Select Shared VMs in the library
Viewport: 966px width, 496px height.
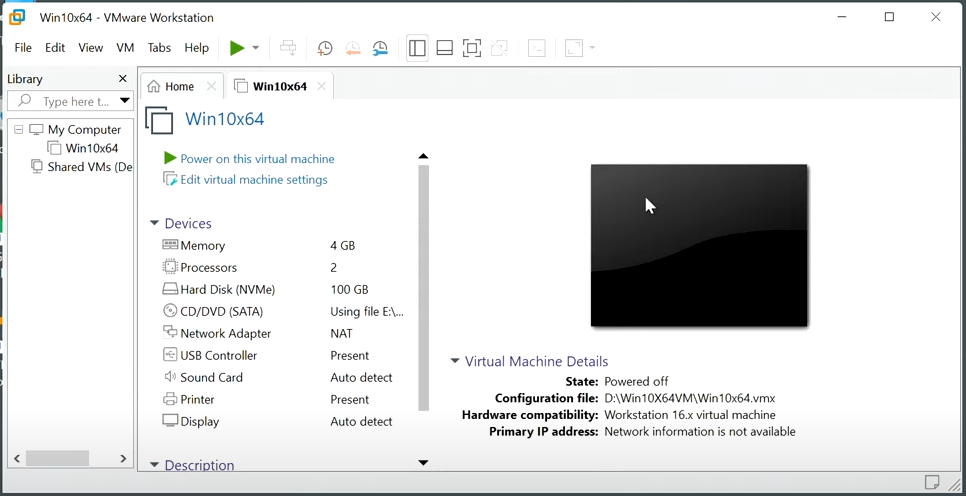point(89,167)
